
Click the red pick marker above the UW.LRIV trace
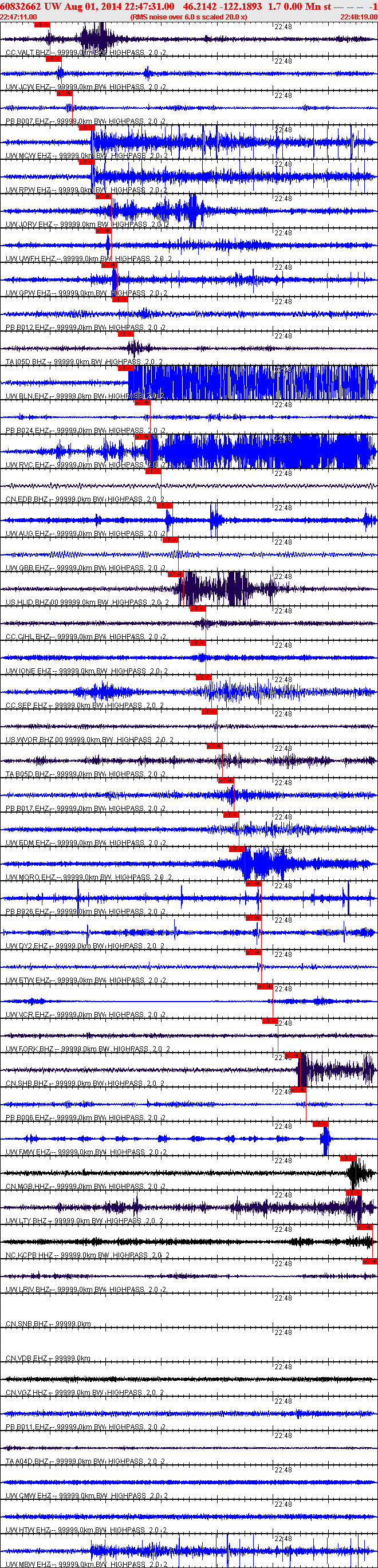point(370,1262)
